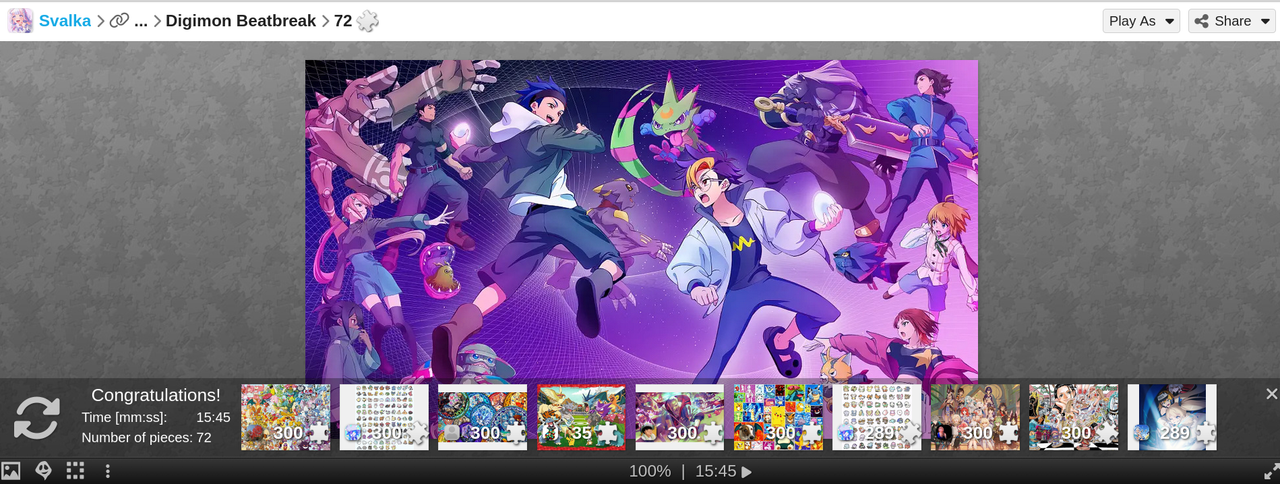Click the timer play button
This screenshot has height=484, width=1280.
click(x=746, y=472)
